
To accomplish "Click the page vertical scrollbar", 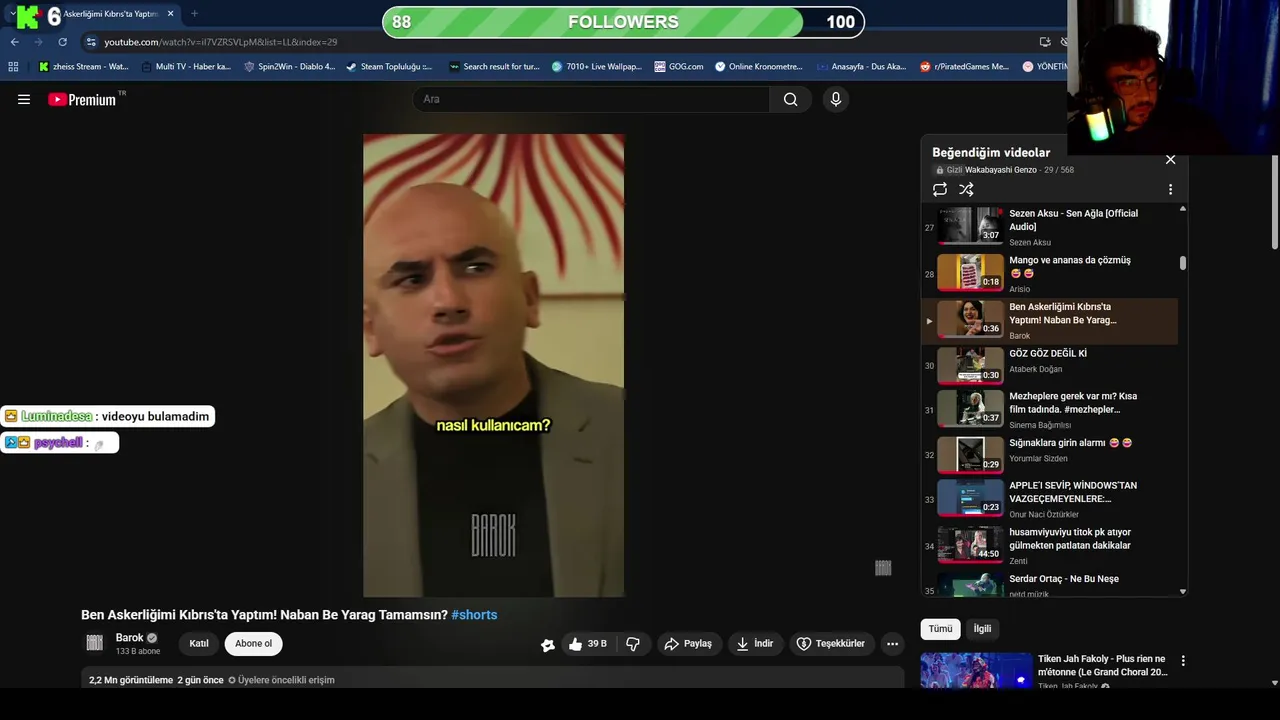I will (x=1274, y=203).
